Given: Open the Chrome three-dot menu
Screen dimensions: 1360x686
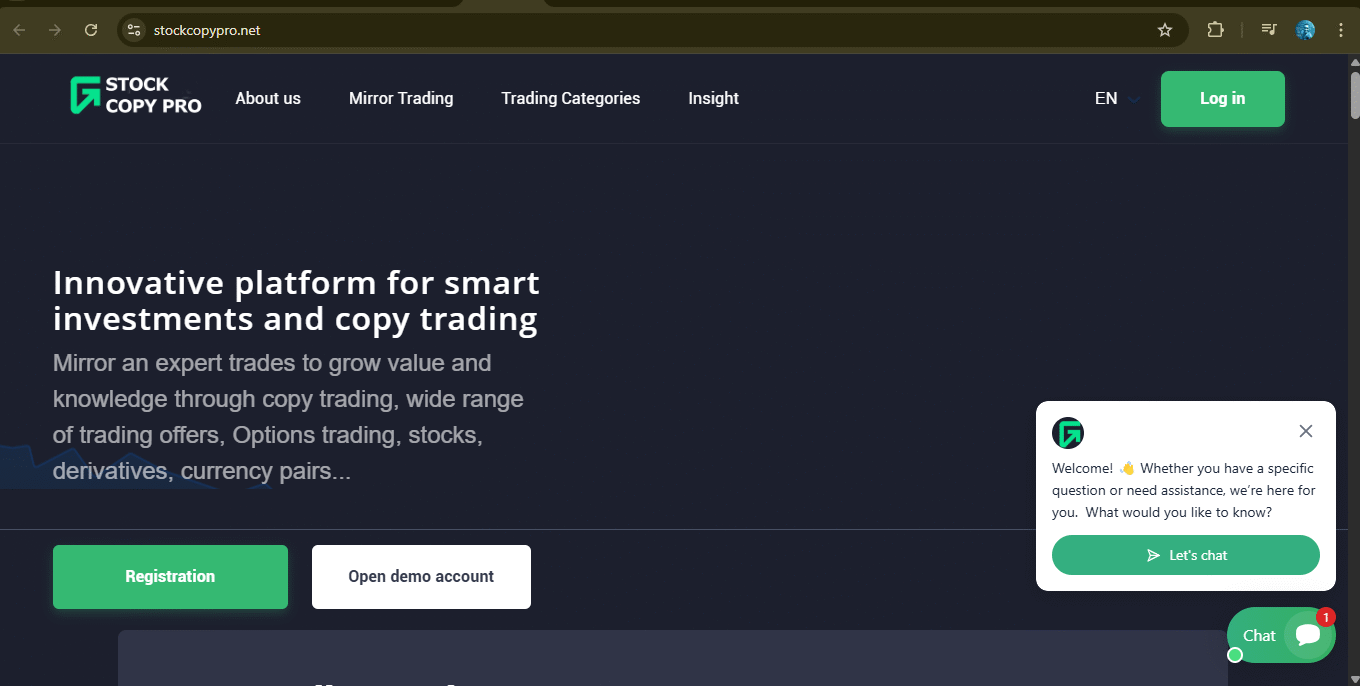Looking at the screenshot, I should 1341,30.
